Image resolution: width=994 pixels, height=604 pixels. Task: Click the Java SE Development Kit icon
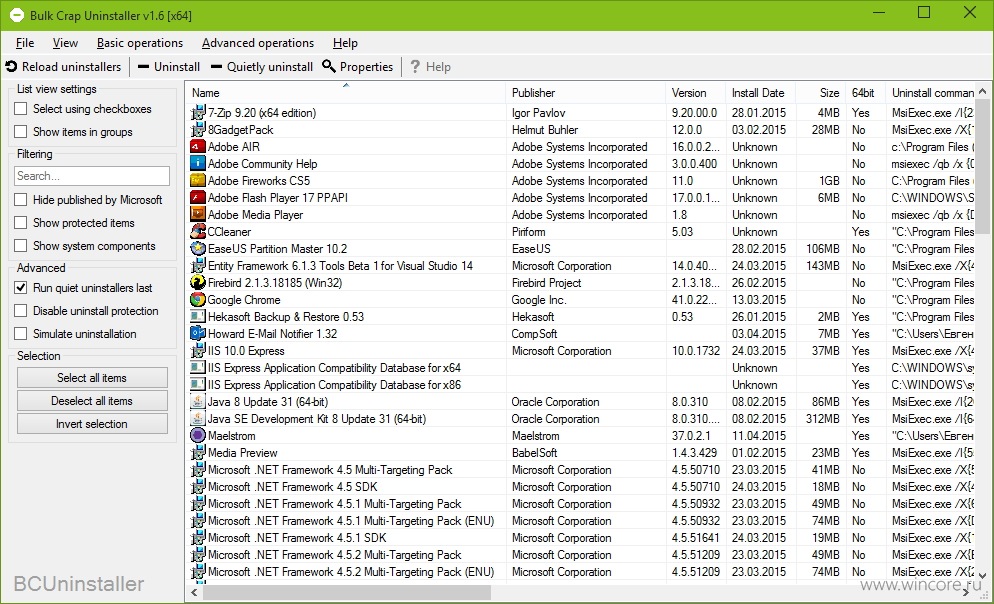point(198,419)
